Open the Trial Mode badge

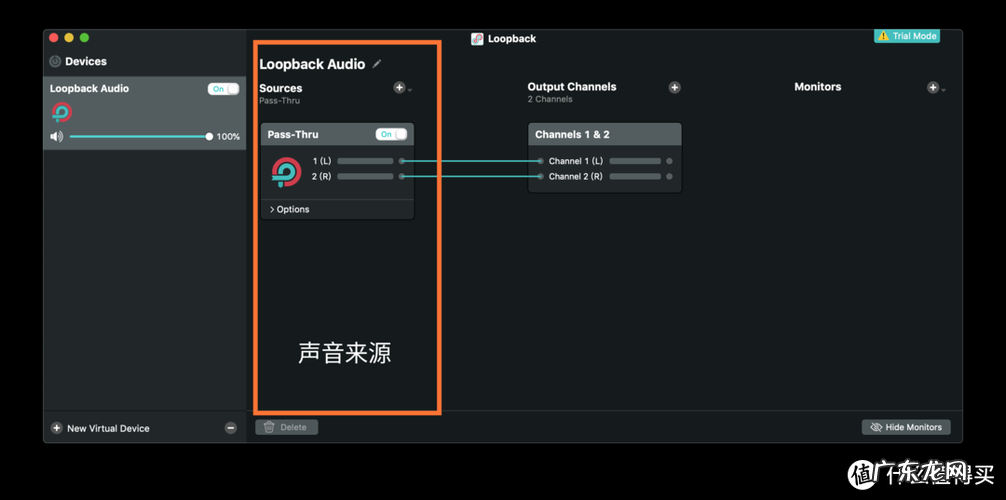[907, 36]
